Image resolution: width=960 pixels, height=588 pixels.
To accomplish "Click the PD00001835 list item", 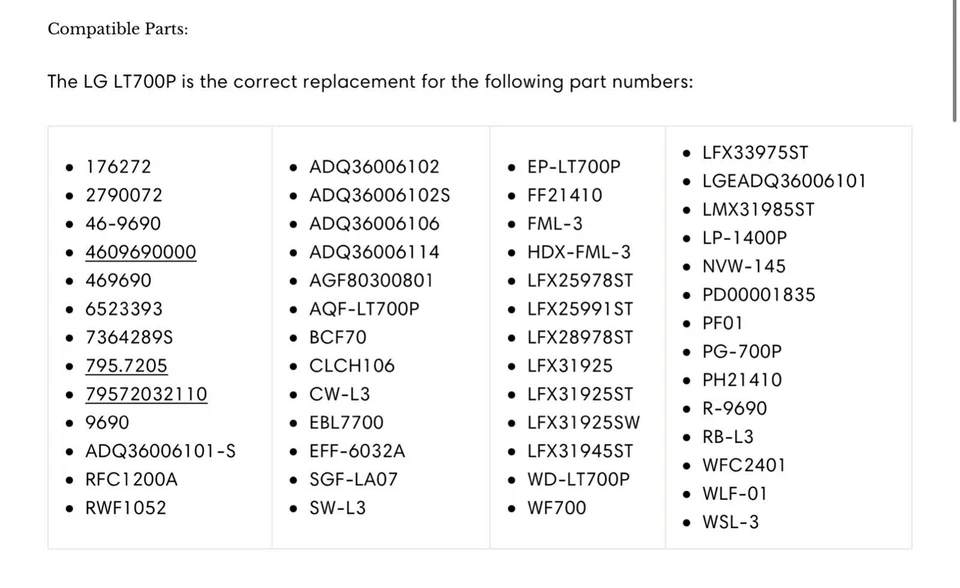I will pos(758,295).
